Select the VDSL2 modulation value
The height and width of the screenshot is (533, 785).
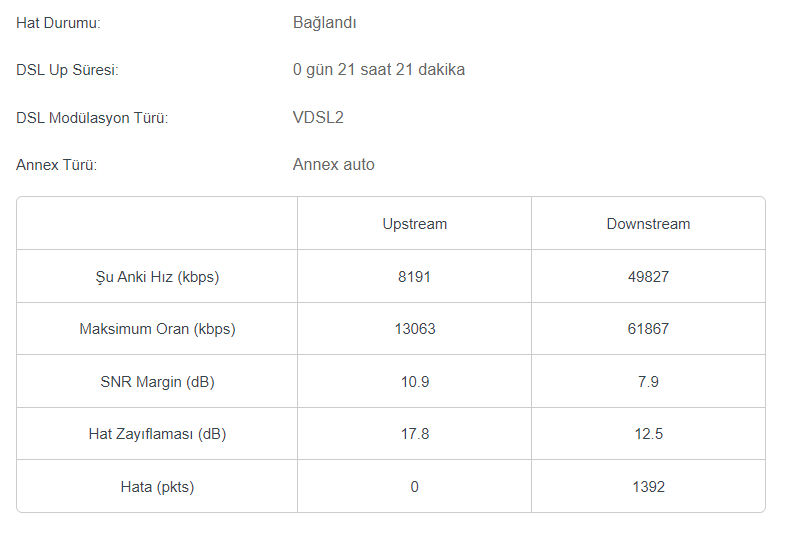coord(318,118)
